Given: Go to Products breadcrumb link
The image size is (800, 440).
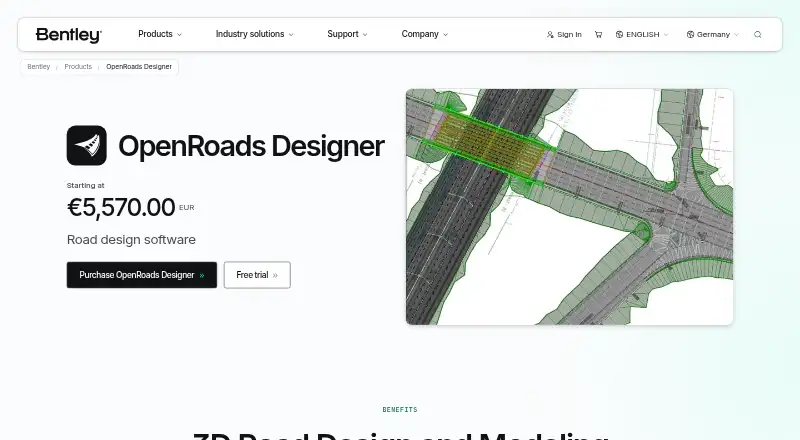Looking at the screenshot, I should pyautogui.click(x=78, y=67).
